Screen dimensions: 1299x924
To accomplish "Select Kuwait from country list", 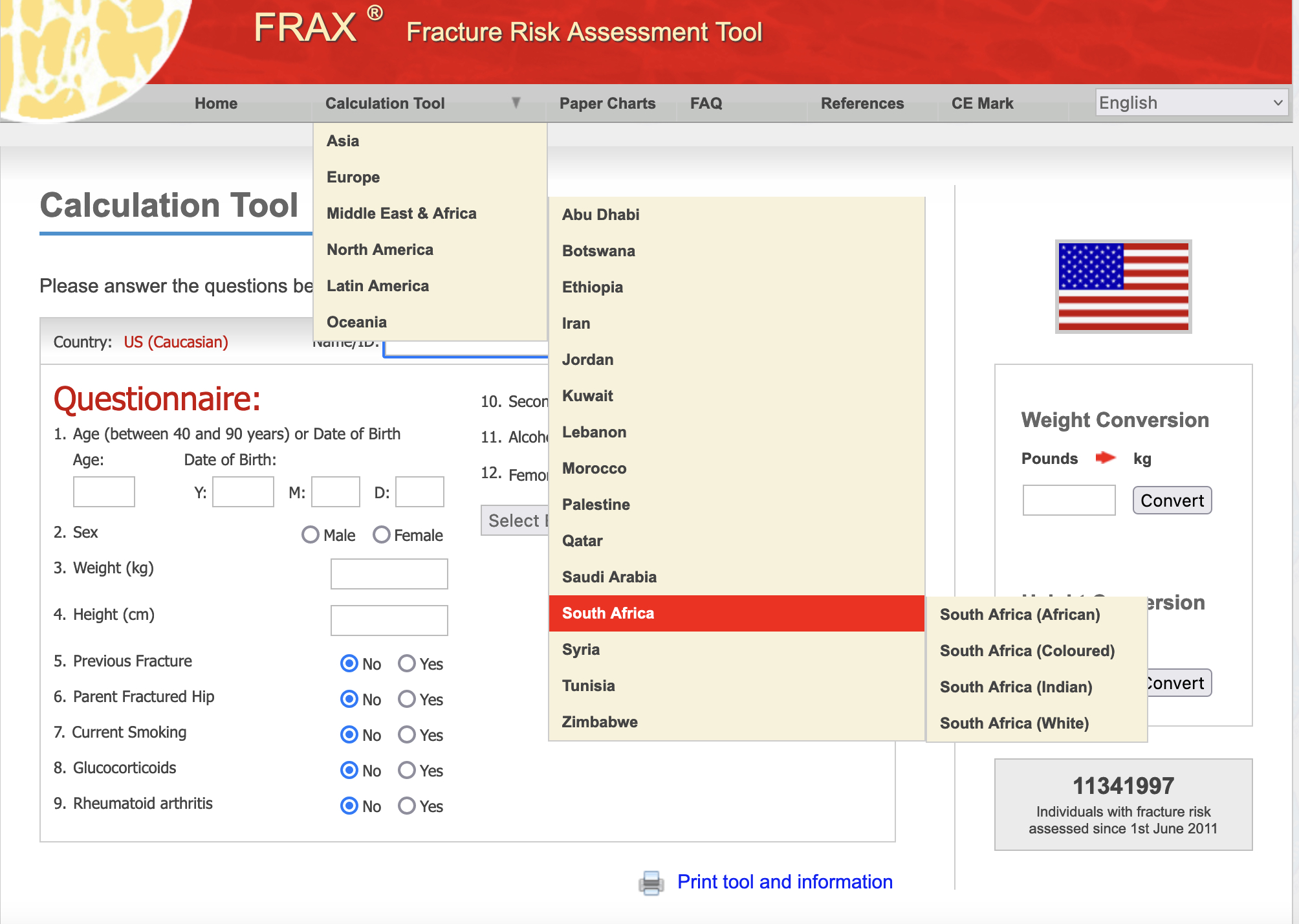I will (x=737, y=396).
